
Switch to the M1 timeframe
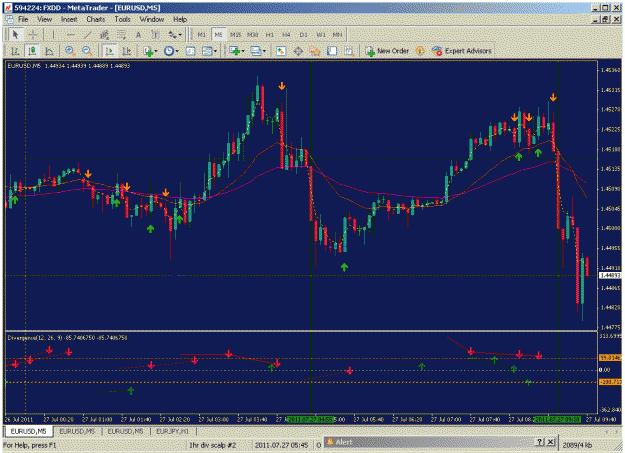(x=202, y=35)
